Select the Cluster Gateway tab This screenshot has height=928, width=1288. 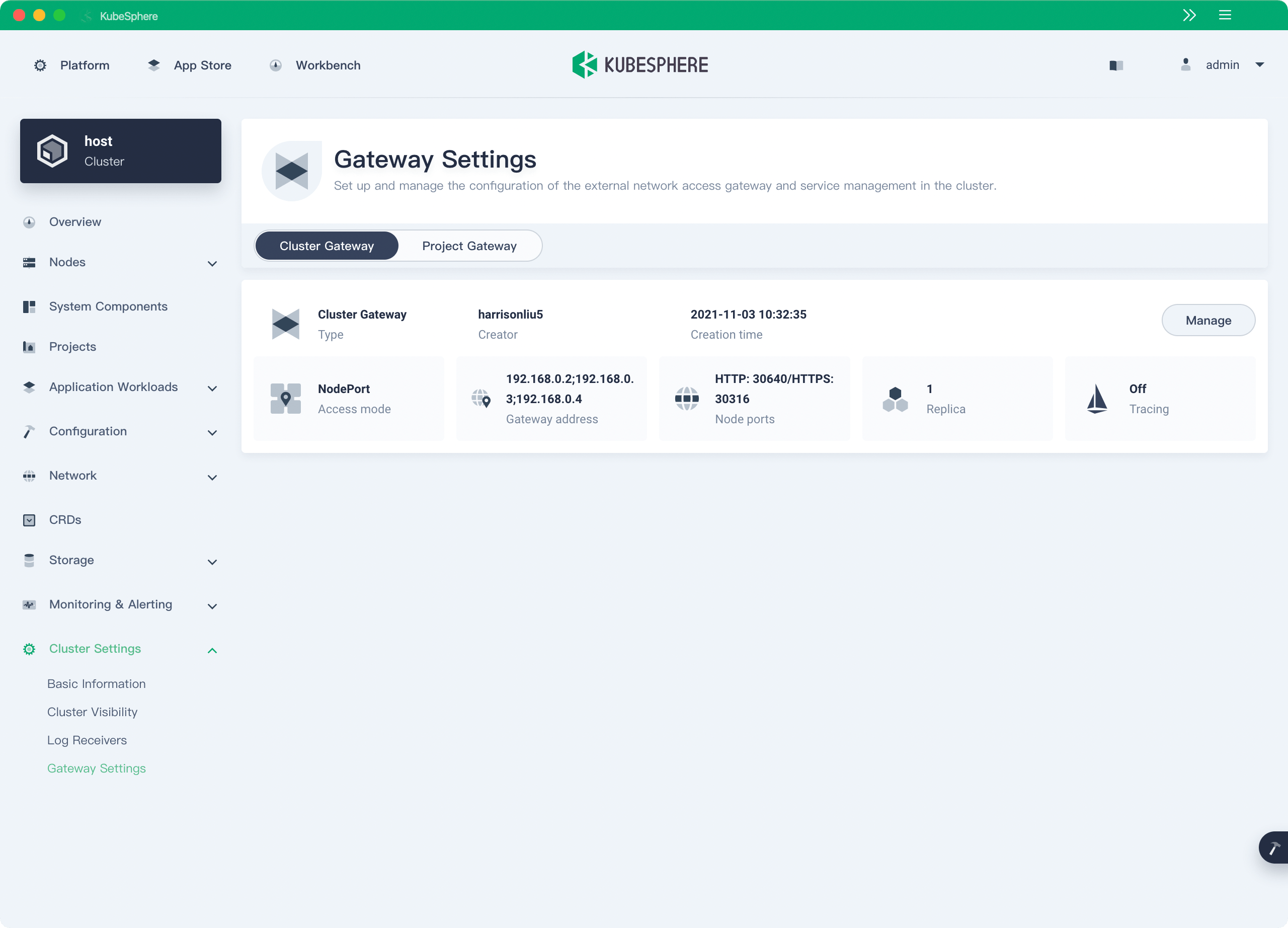pyautogui.click(x=327, y=246)
